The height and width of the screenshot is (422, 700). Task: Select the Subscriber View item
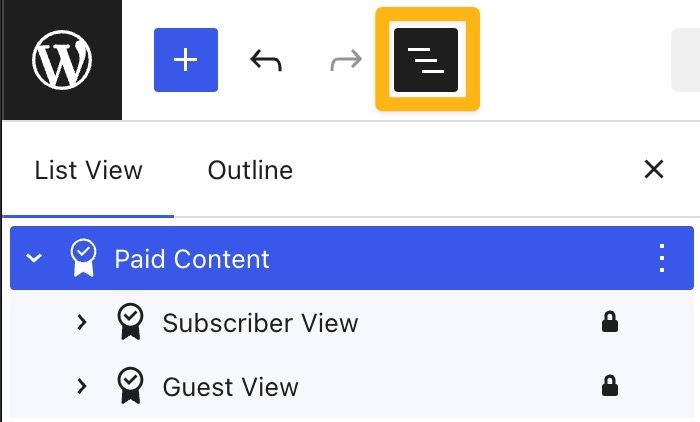click(260, 323)
